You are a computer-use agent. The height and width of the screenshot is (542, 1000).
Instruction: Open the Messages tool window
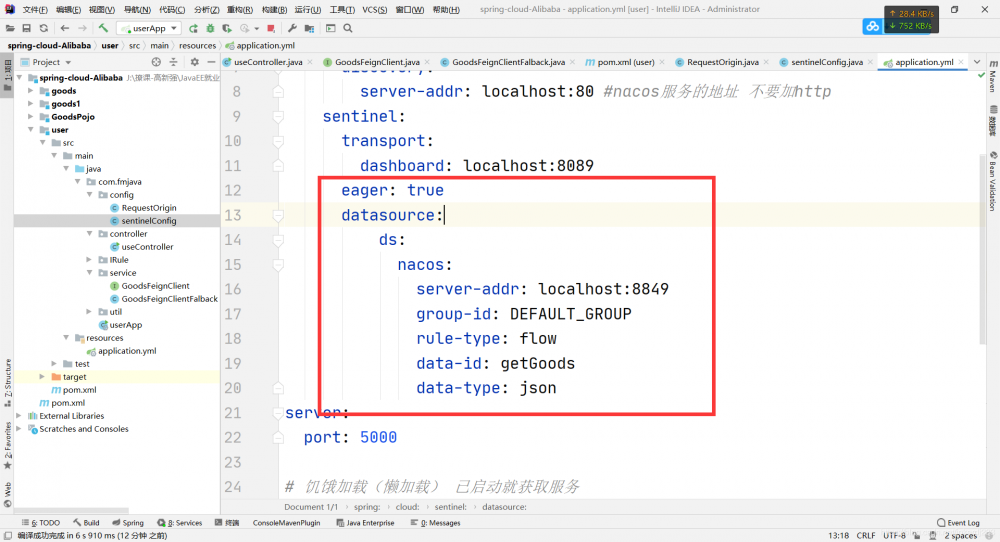(436, 523)
